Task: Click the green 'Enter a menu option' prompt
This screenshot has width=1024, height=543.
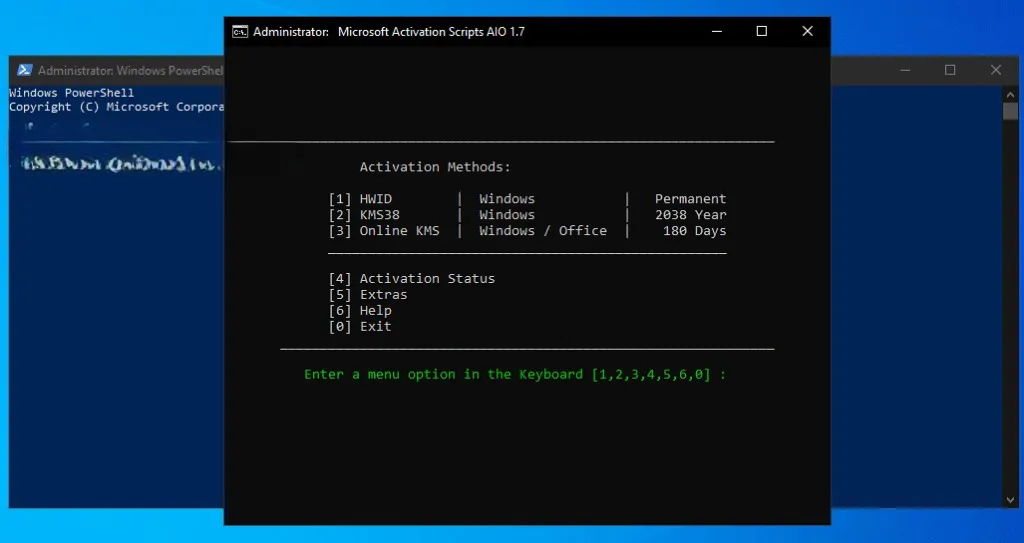Action: (515, 374)
